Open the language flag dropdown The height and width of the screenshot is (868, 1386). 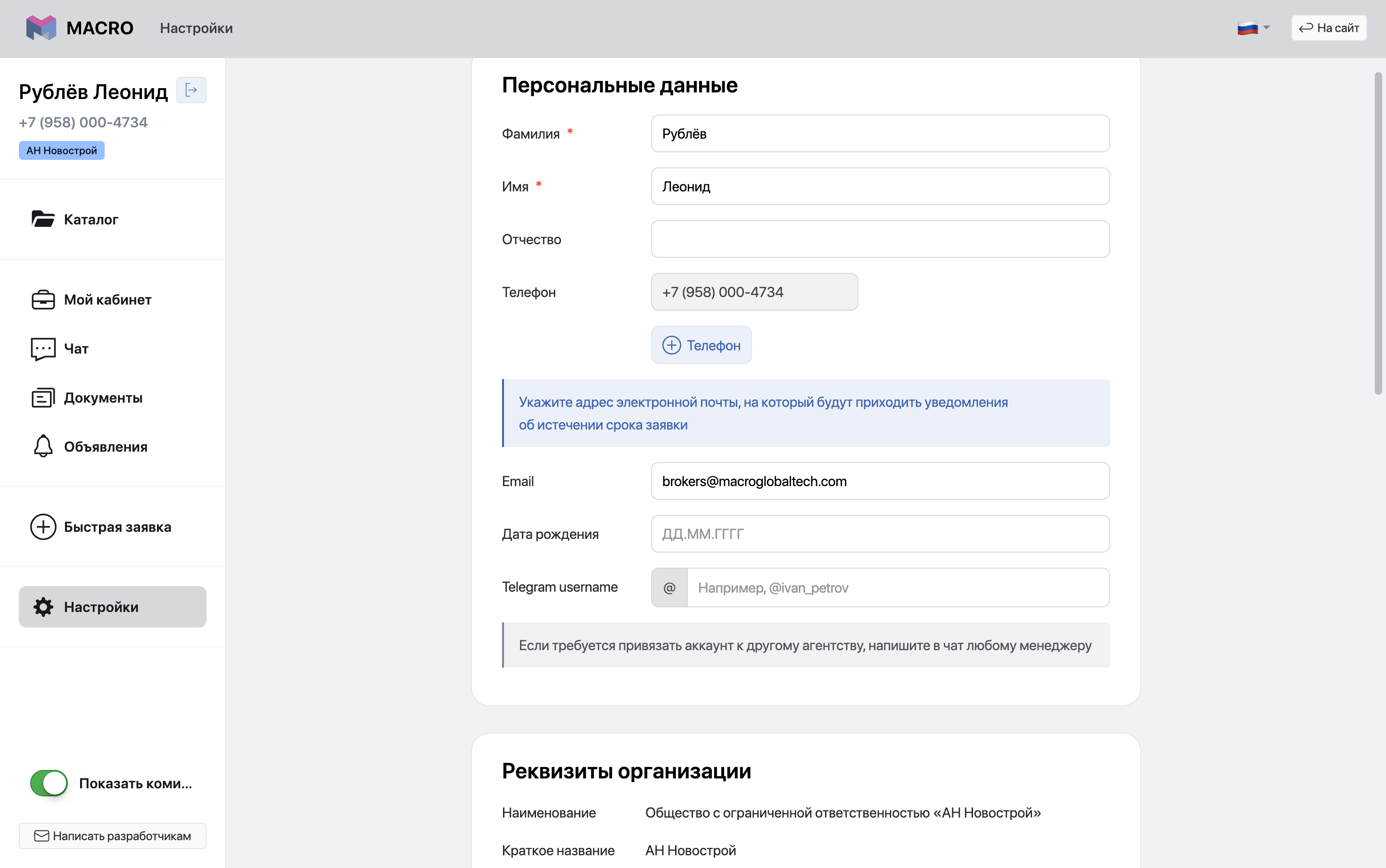coord(1254,27)
